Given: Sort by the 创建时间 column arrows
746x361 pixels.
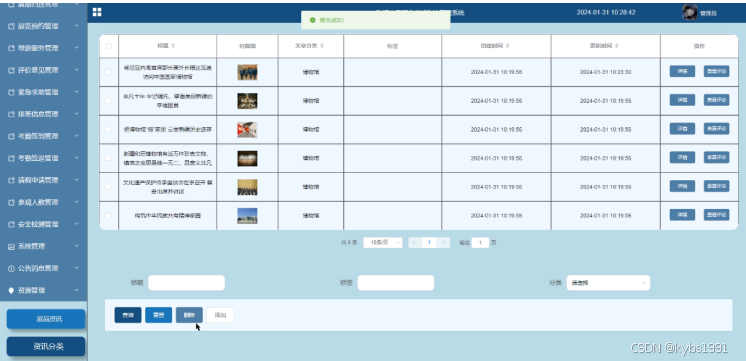Looking at the screenshot, I should tap(508, 46).
